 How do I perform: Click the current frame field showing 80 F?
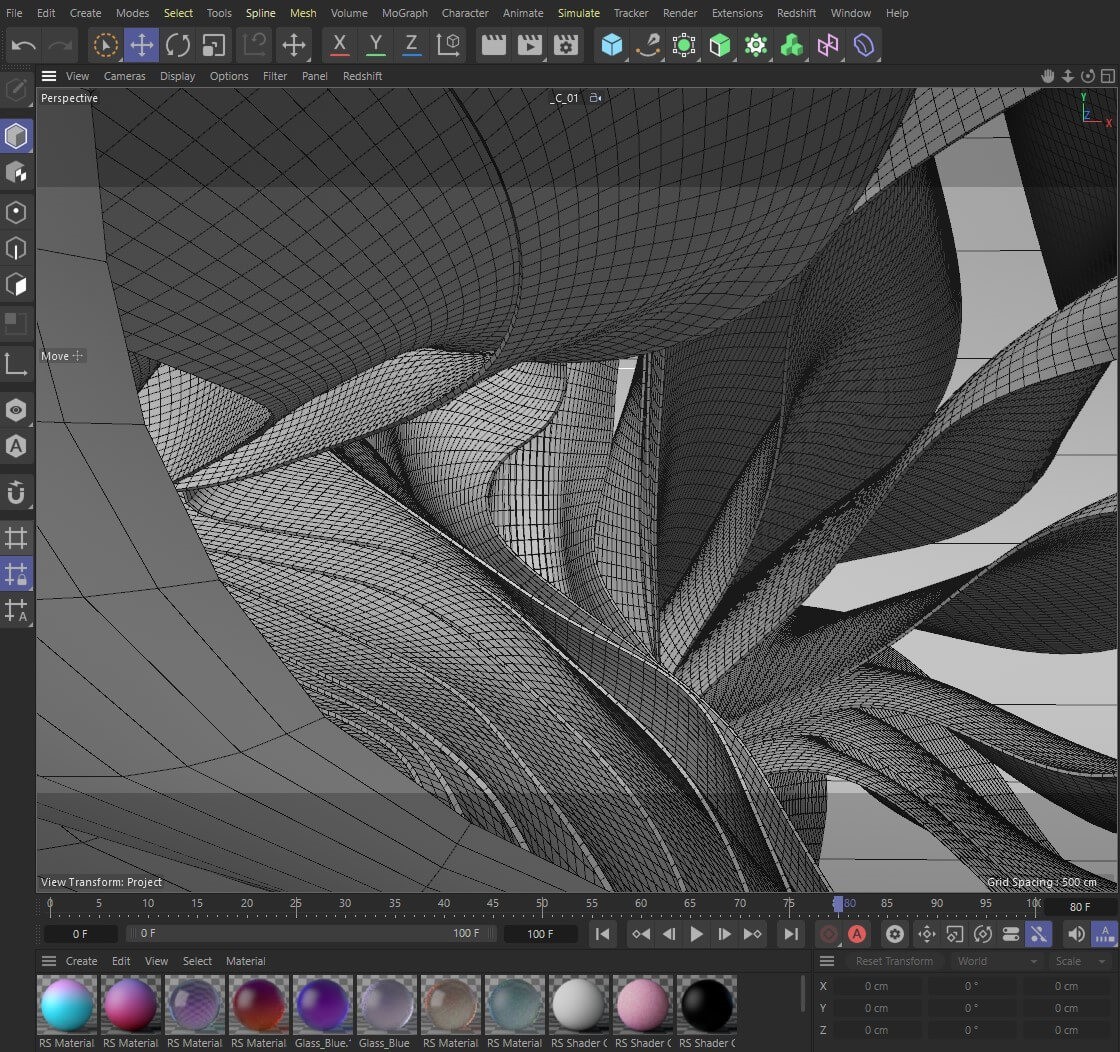click(1080, 907)
